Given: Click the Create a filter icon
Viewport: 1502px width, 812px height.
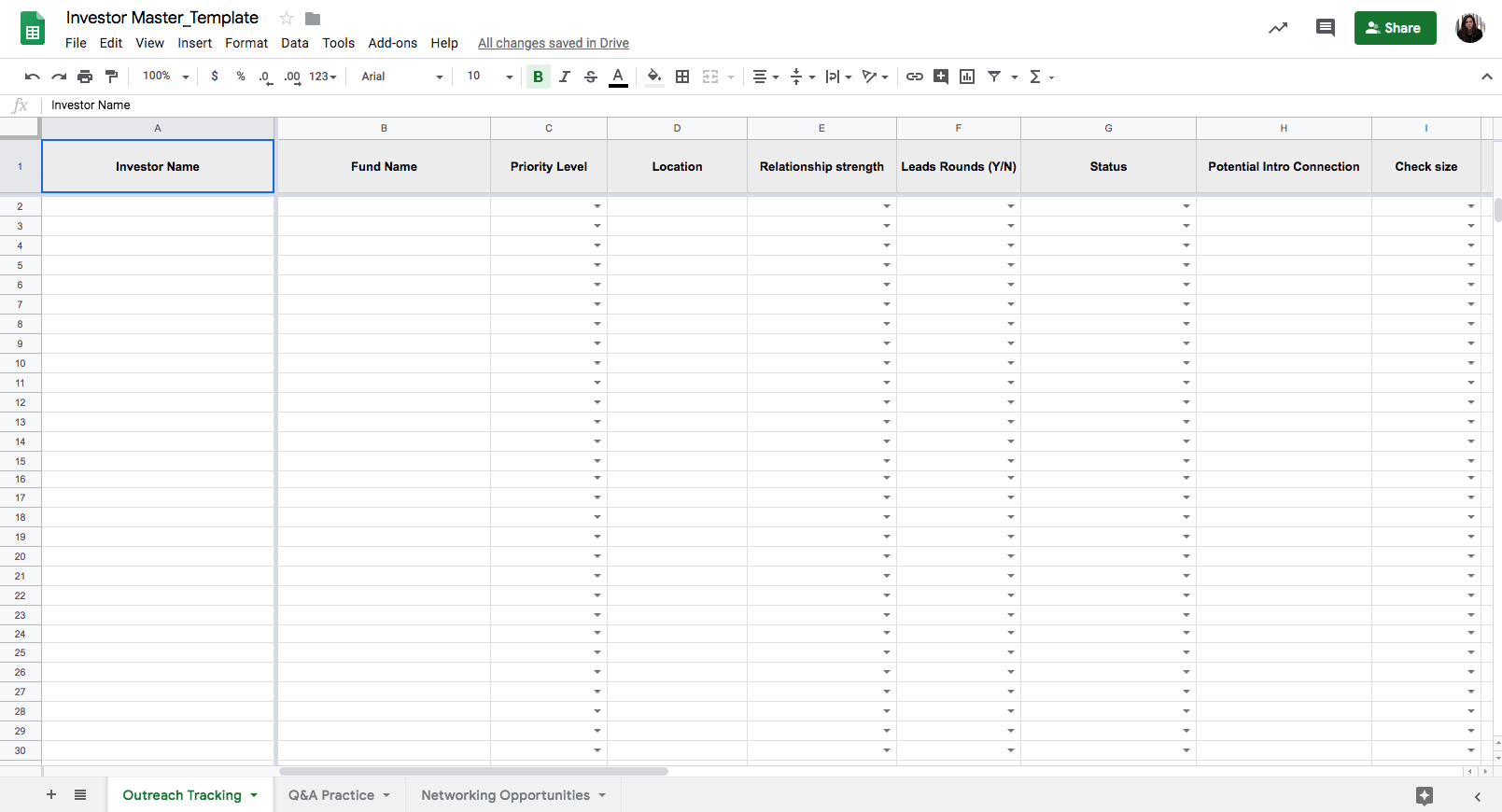Looking at the screenshot, I should point(994,77).
